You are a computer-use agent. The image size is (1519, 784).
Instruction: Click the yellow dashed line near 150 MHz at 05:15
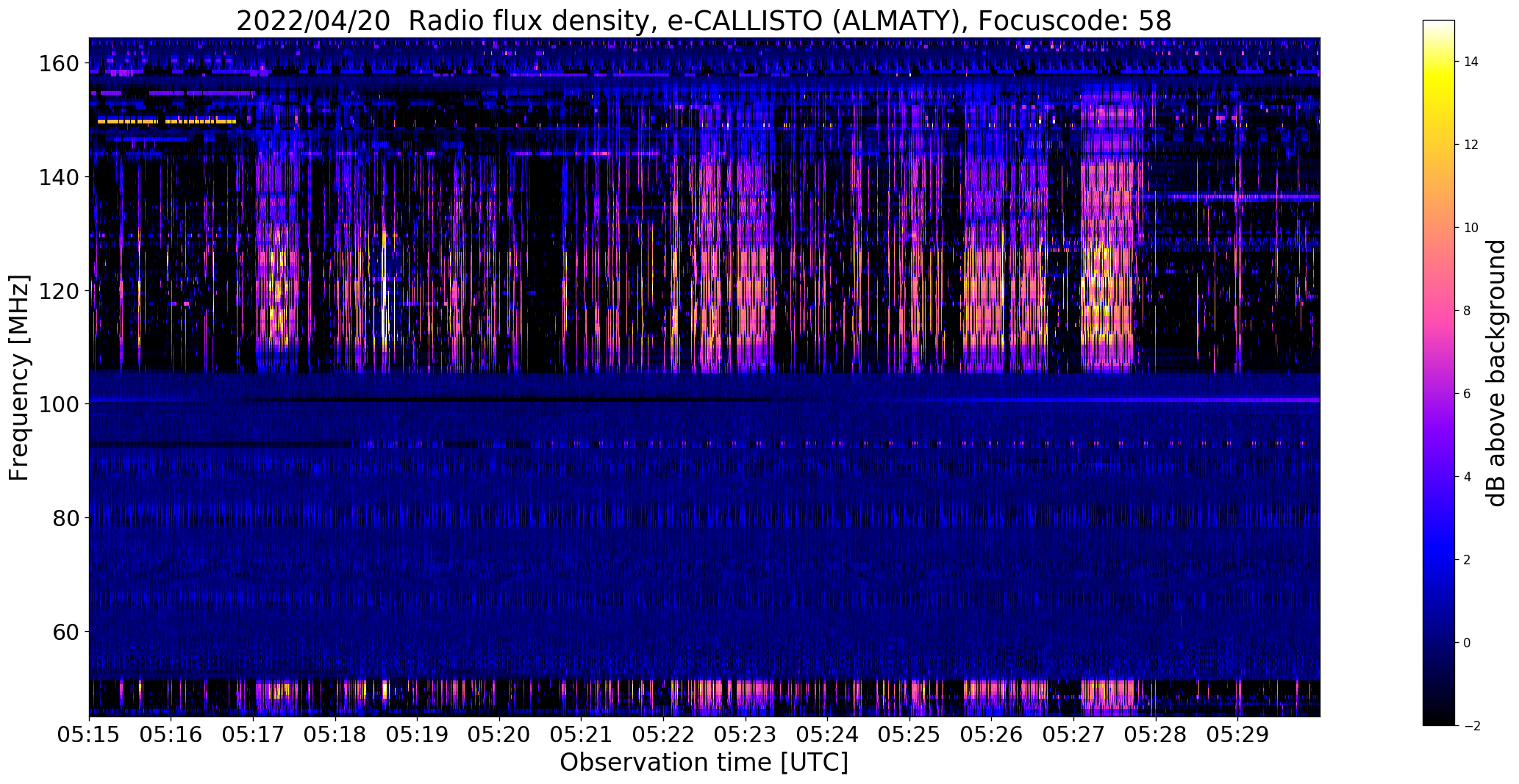(167, 121)
